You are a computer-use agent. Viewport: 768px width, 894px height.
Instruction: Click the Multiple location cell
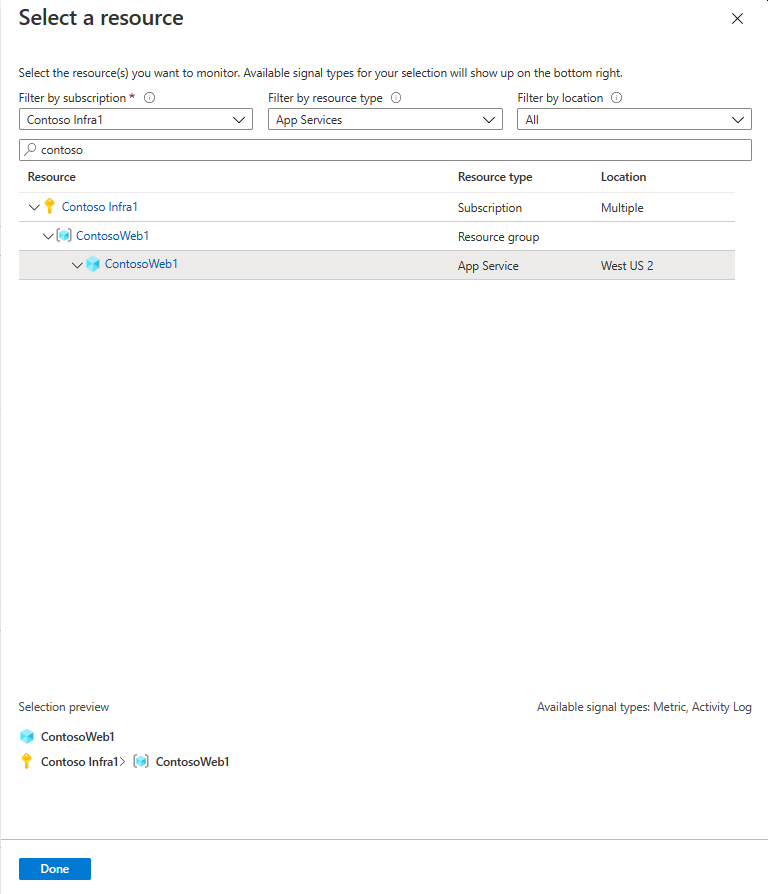pos(622,208)
